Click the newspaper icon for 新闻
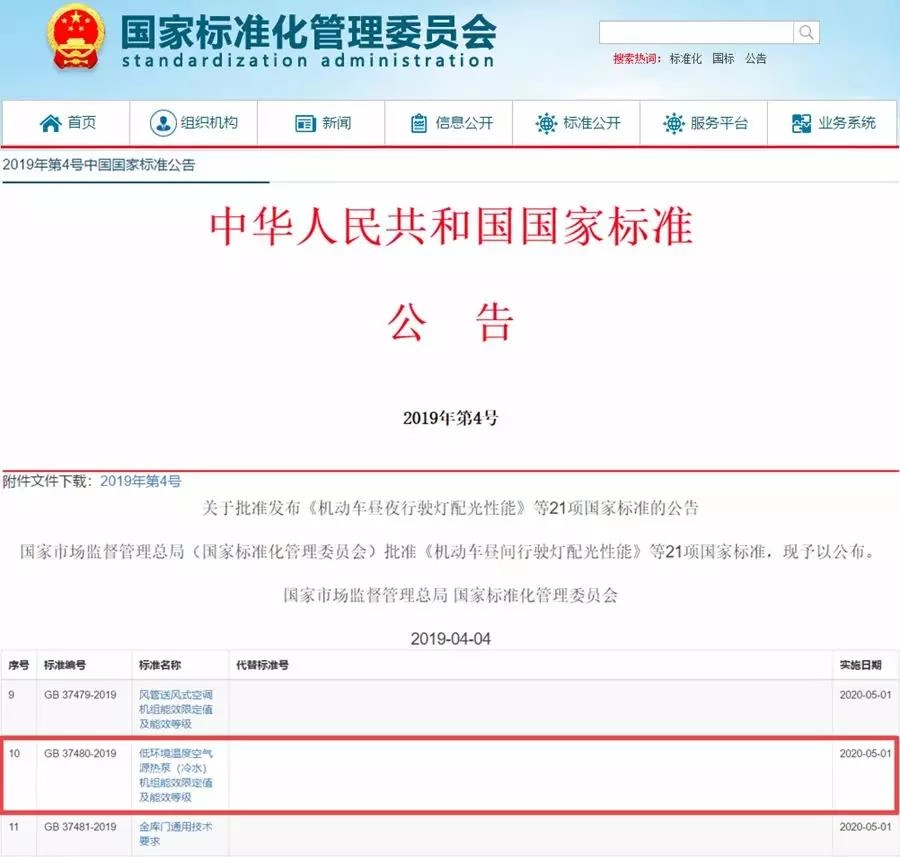900x857 pixels. coord(305,123)
